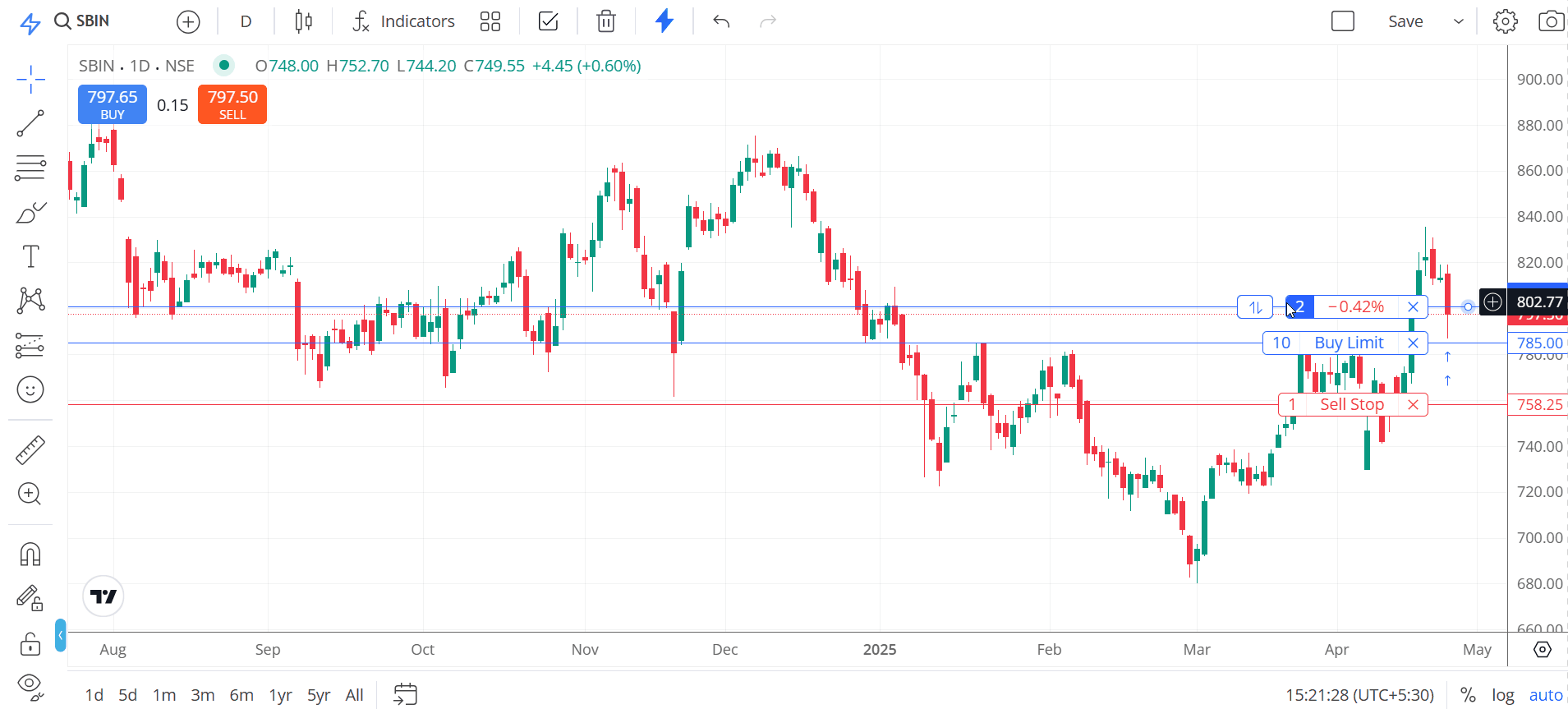Select the Fibonacci retracement lines tool
Image resolution: width=1568 pixels, height=709 pixels.
[x=30, y=168]
